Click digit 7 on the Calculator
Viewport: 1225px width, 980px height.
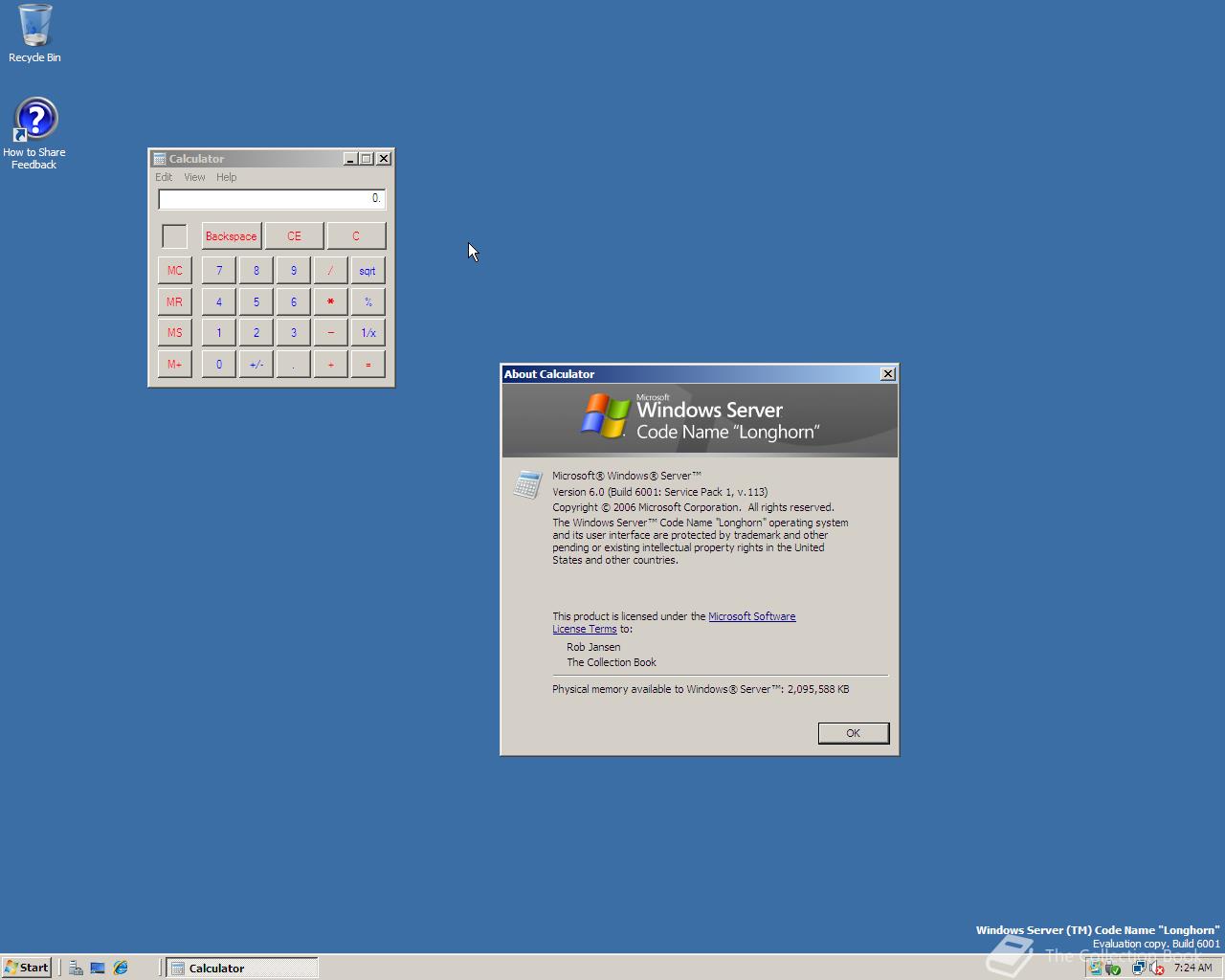[219, 271]
